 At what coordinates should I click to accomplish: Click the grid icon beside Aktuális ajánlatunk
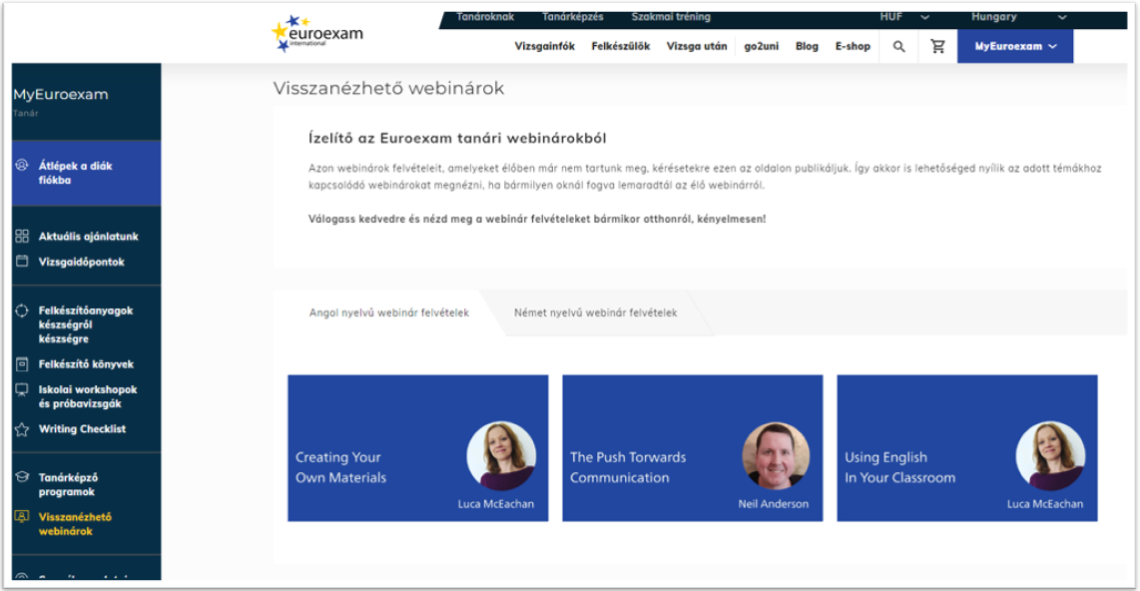tap(23, 236)
